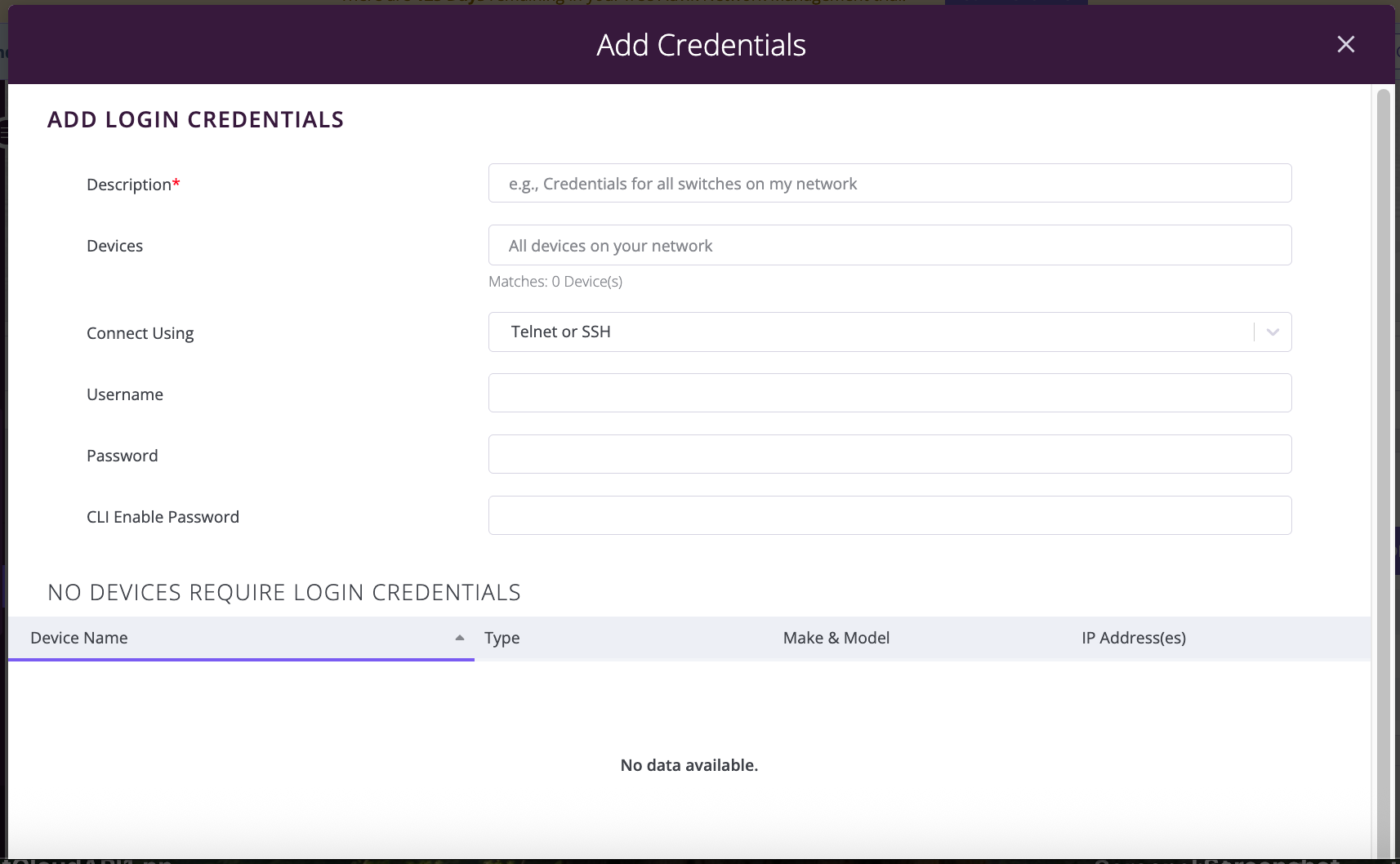Click the "Matches: 0 Device(s)" text
Screen dimensions: 1400x864
[555, 281]
